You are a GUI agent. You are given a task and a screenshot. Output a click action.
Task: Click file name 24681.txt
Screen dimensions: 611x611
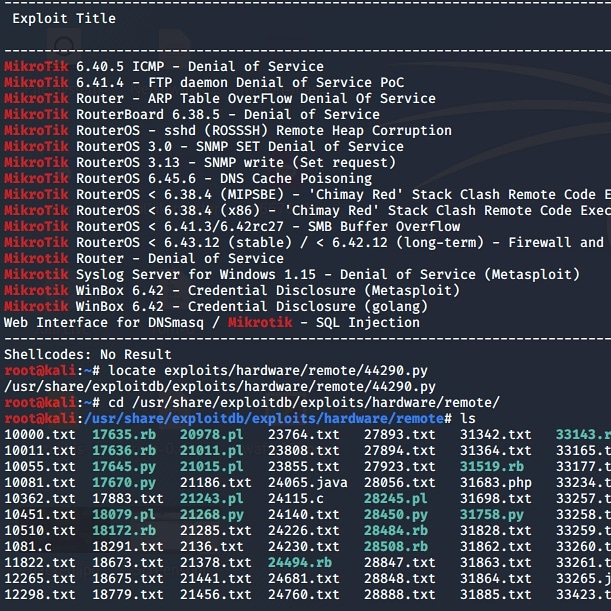click(304, 578)
